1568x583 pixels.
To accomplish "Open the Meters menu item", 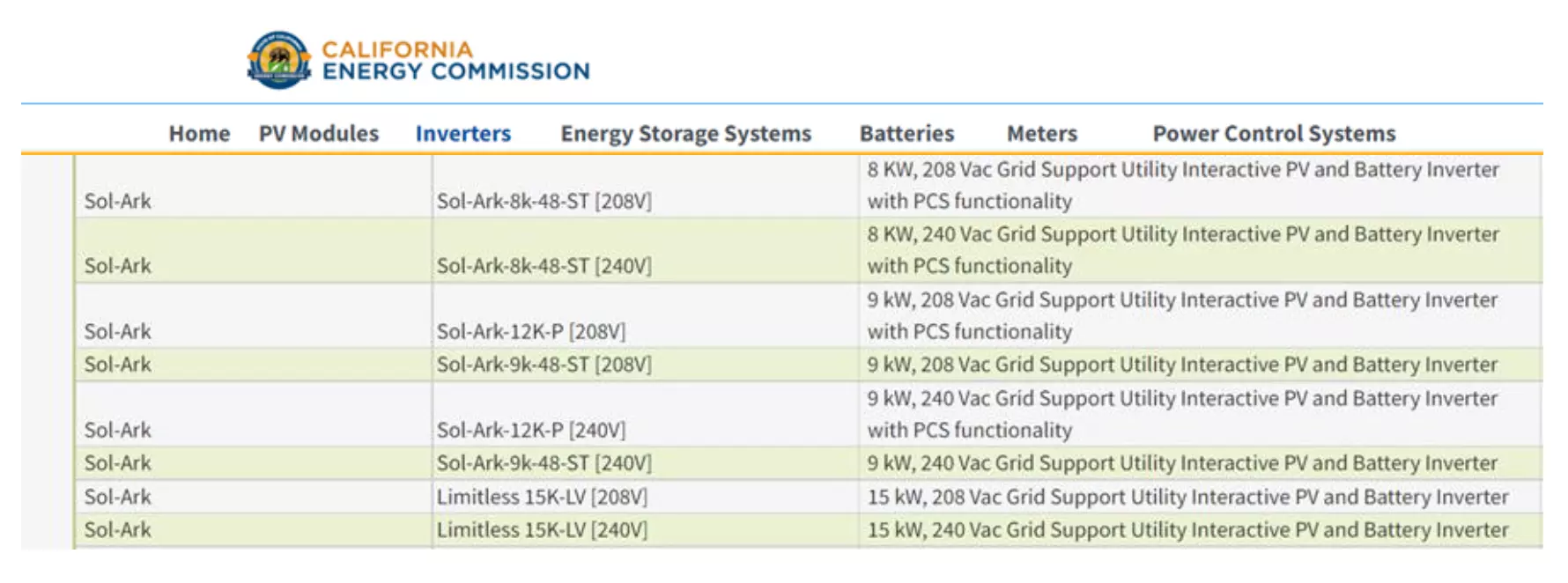I will pyautogui.click(x=1042, y=134).
